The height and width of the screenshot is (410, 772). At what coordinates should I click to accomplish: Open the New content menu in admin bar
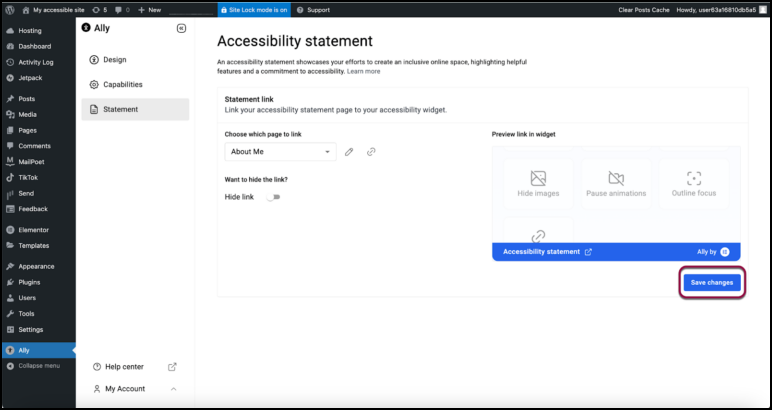149,9
